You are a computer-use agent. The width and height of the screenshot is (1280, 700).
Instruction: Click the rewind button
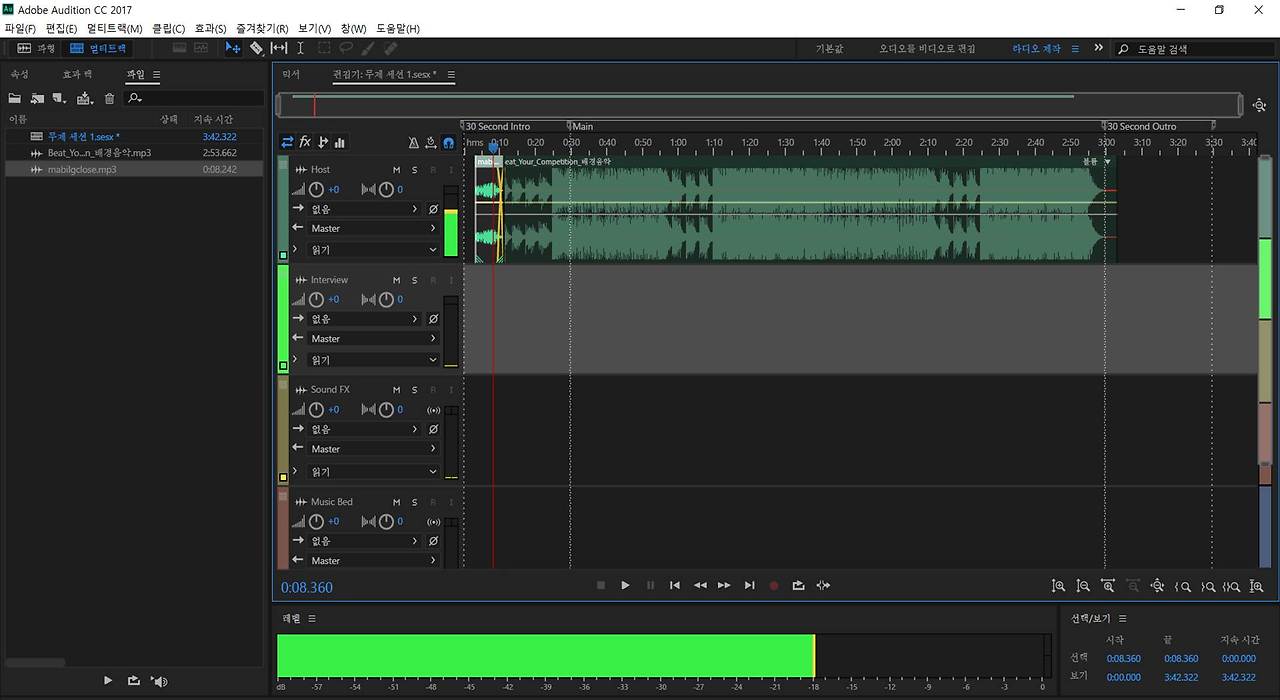tap(700, 585)
